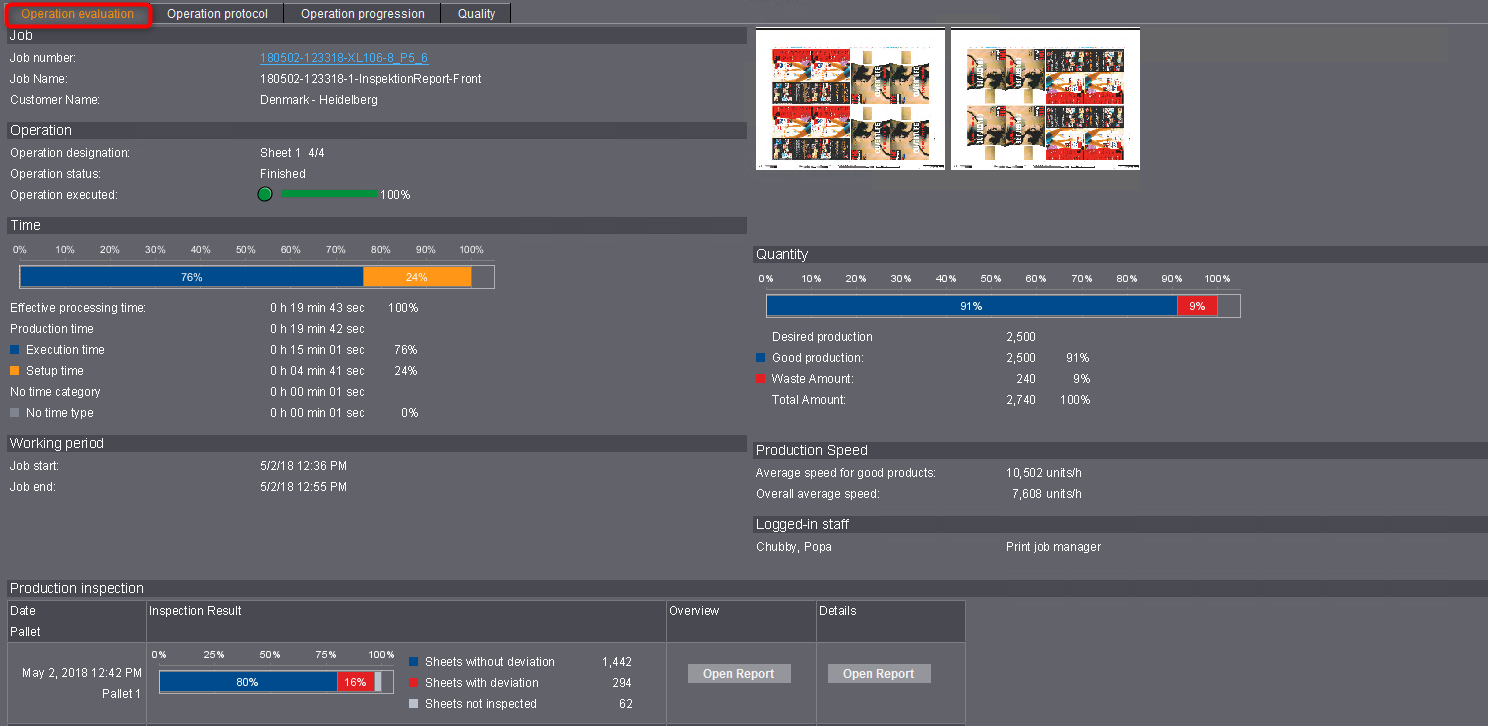Open the job number 180502-123318-XL106-8_P5_6 link
This screenshot has width=1488, height=726.
click(344, 57)
